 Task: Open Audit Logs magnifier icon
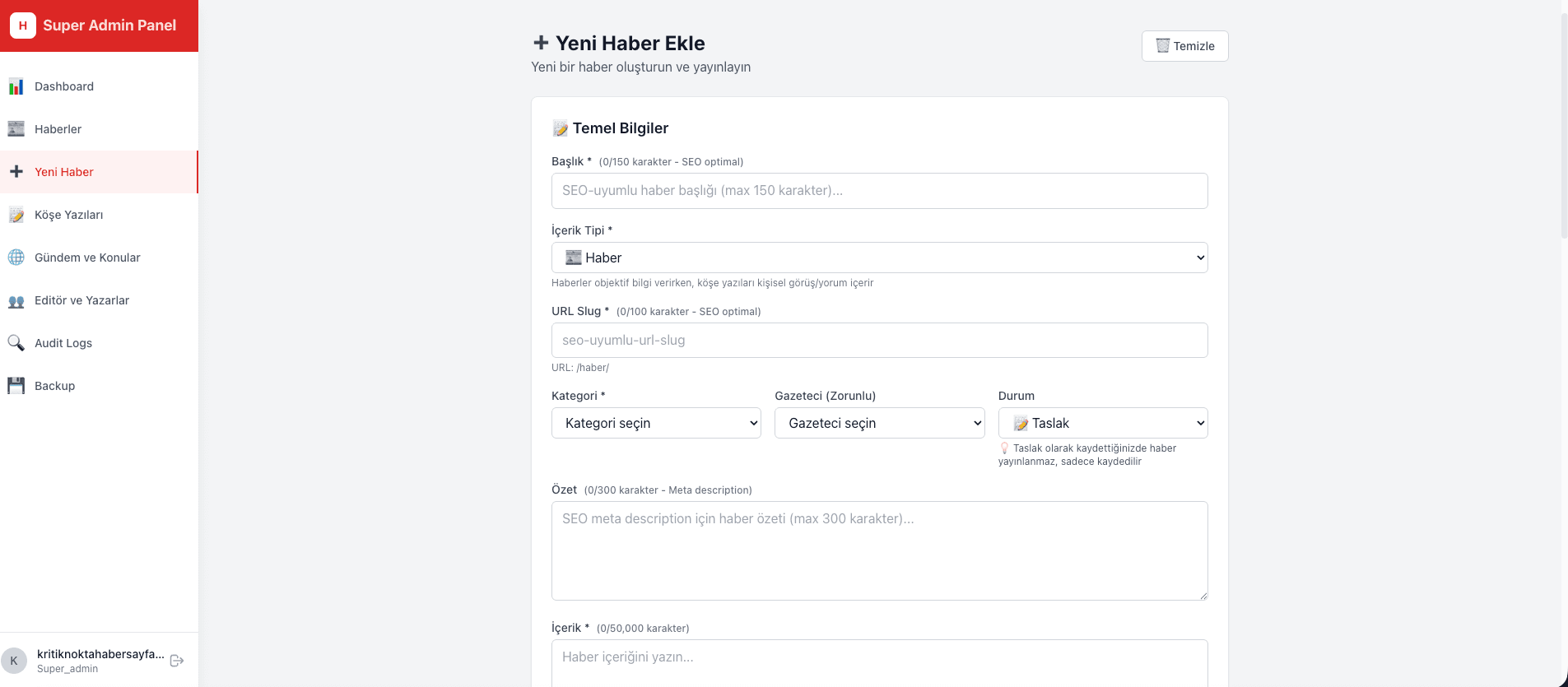(x=16, y=343)
